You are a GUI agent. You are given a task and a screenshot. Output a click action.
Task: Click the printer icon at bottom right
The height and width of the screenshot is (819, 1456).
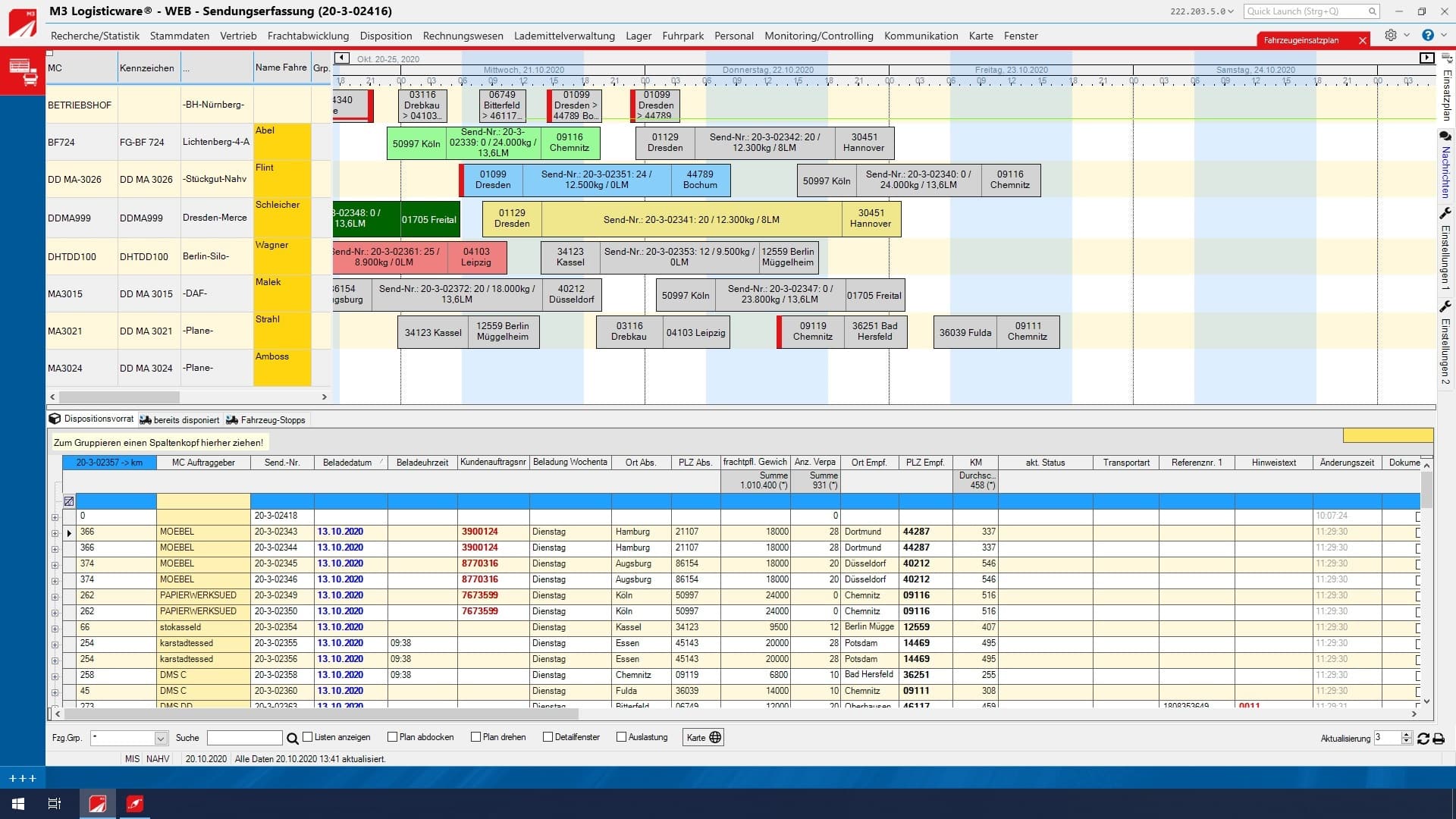1439,738
